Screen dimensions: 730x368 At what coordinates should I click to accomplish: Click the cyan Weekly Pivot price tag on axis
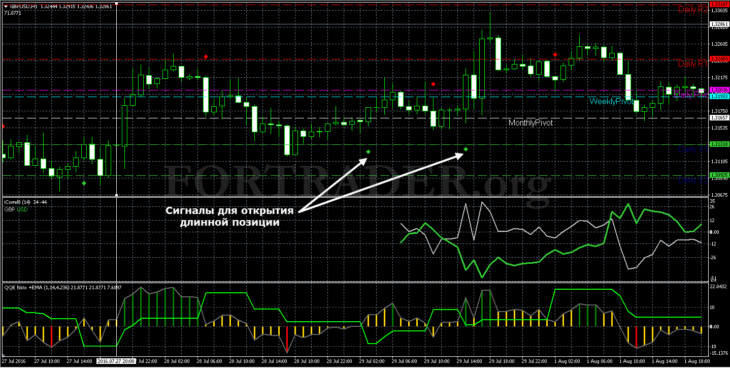pos(719,95)
